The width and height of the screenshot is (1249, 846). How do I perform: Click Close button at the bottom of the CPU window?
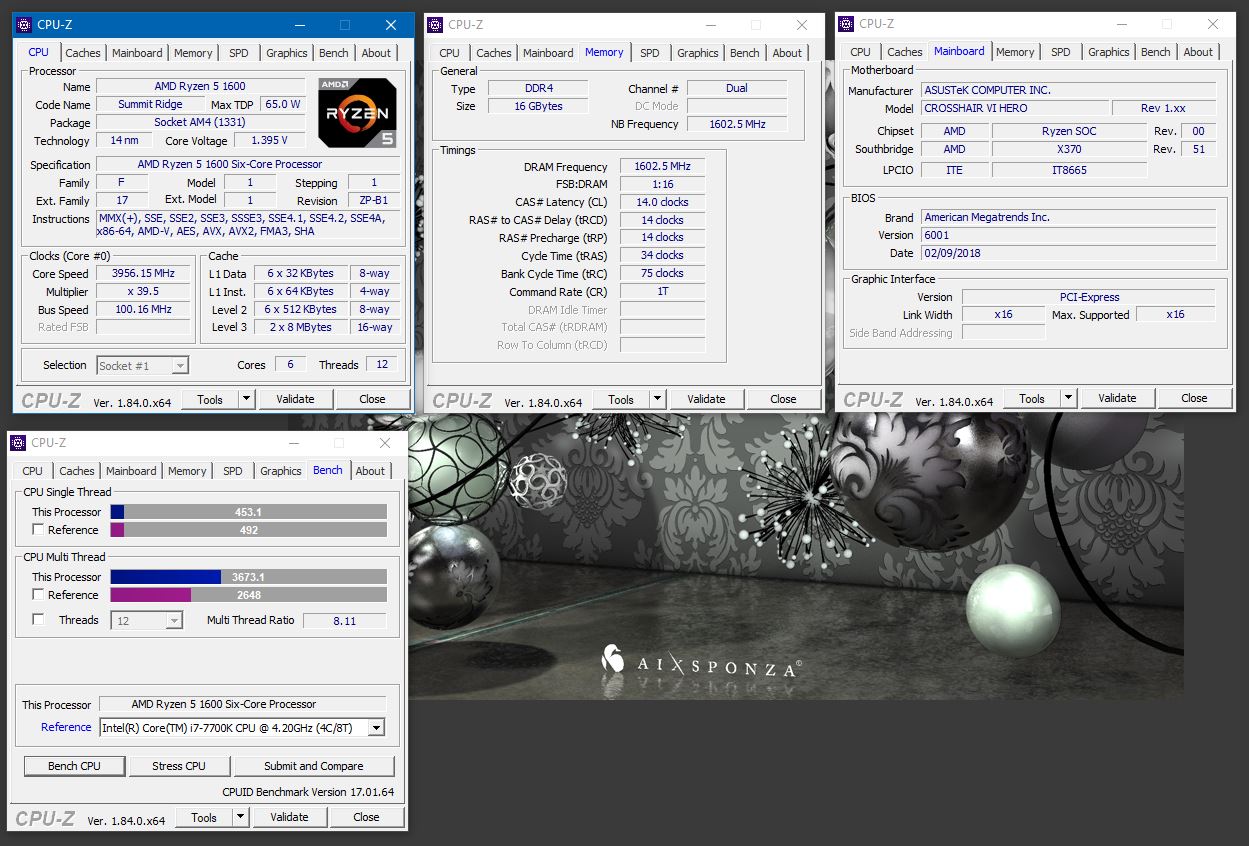pyautogui.click(x=373, y=399)
